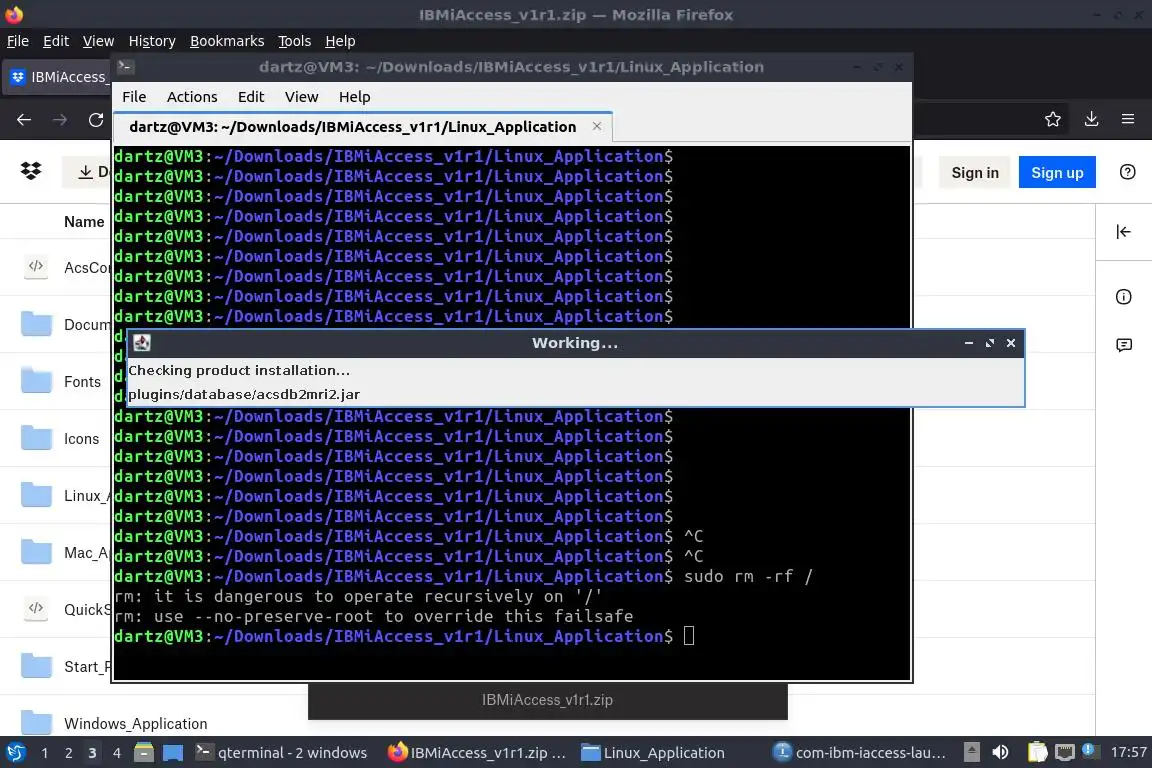Open qterminal File menu
Screen dimensions: 1152x768
tap(134, 97)
